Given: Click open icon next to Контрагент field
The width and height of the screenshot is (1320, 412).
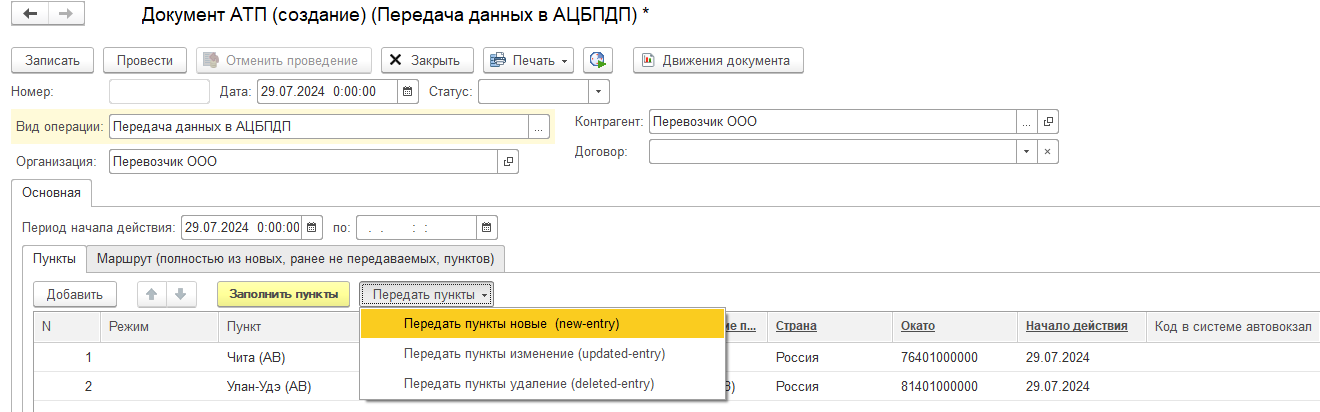Looking at the screenshot, I should tap(1048, 122).
